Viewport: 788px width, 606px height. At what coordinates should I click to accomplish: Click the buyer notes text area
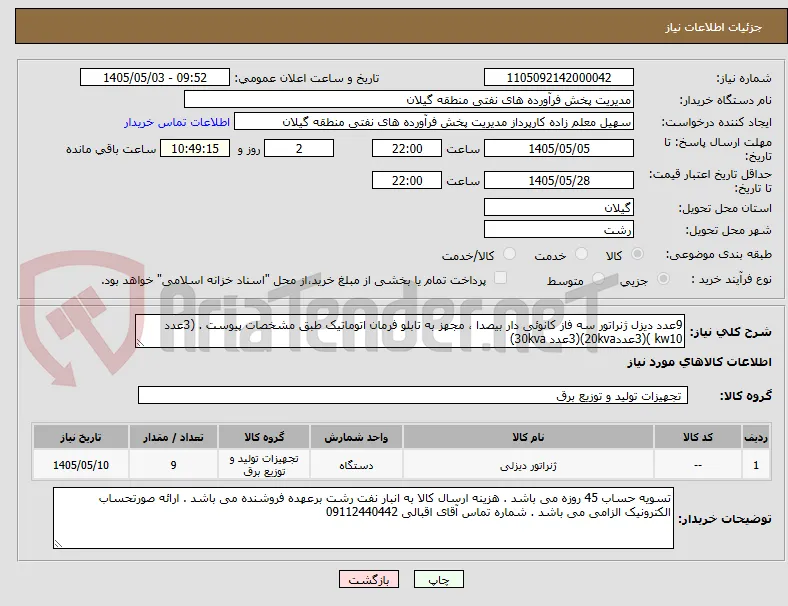point(363,518)
